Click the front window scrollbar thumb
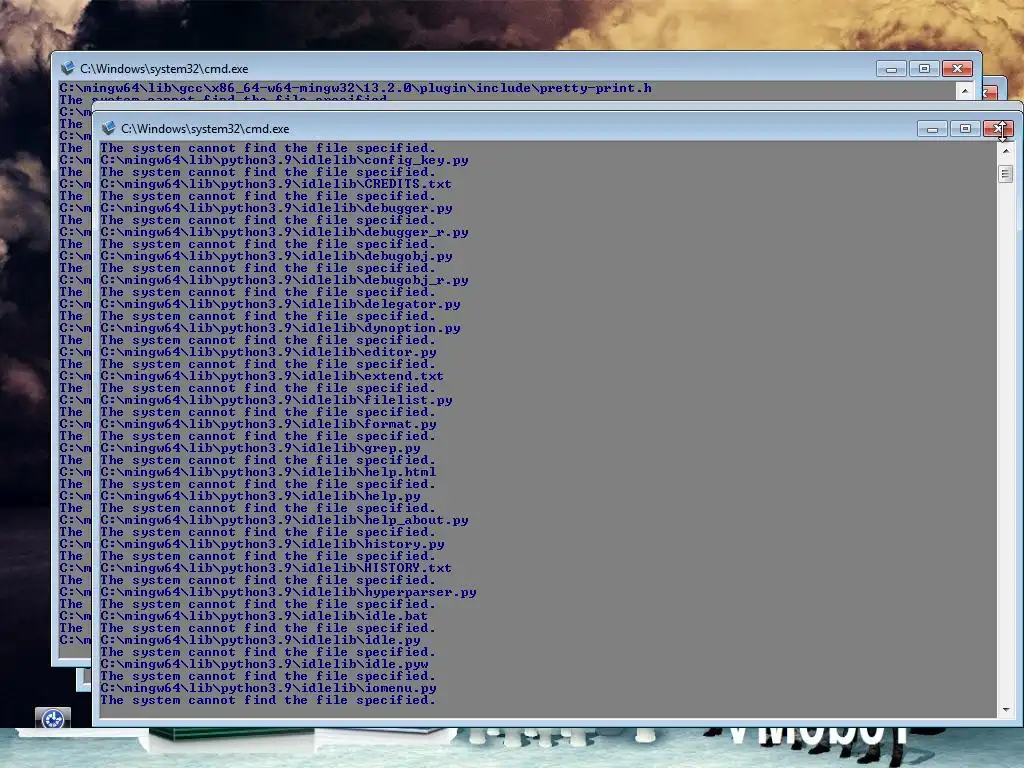Screen dimensions: 1024x768 tap(1006, 174)
